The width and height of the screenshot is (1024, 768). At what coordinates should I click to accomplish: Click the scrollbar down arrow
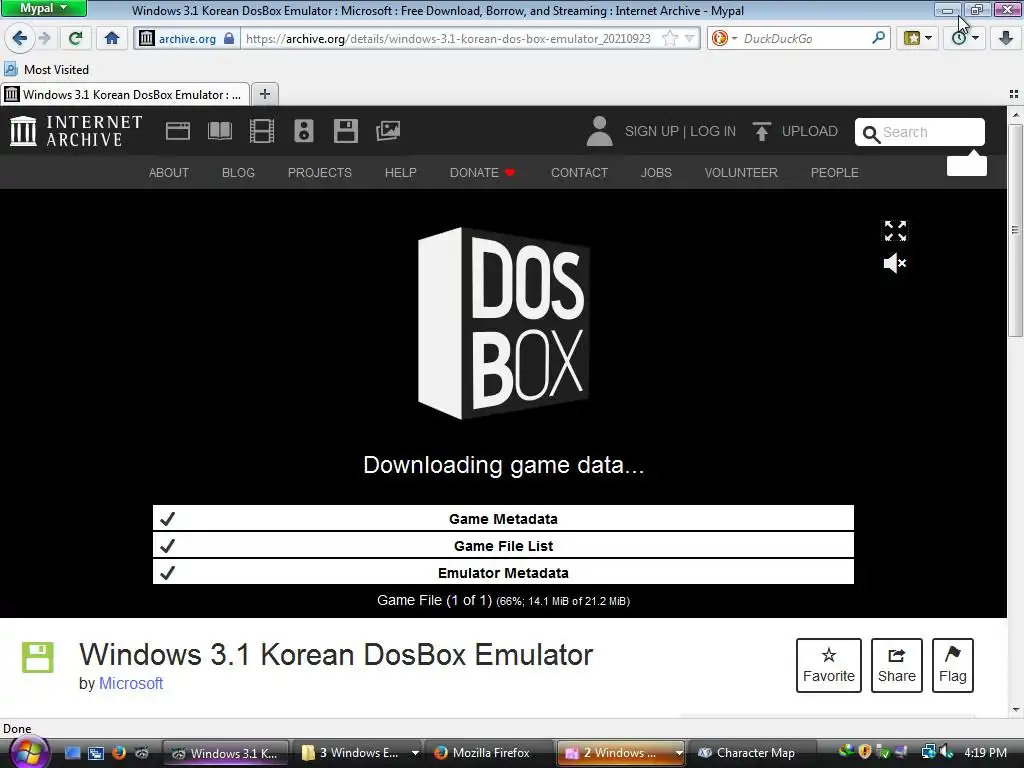(x=1015, y=710)
